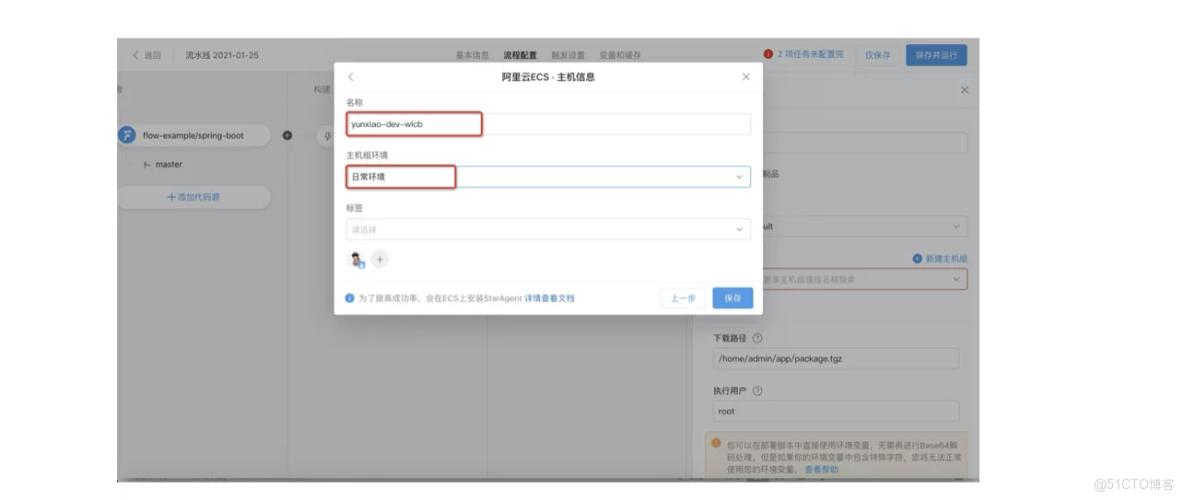
Task: Open the 查看帮助 link in warning note
Action: pos(821,469)
